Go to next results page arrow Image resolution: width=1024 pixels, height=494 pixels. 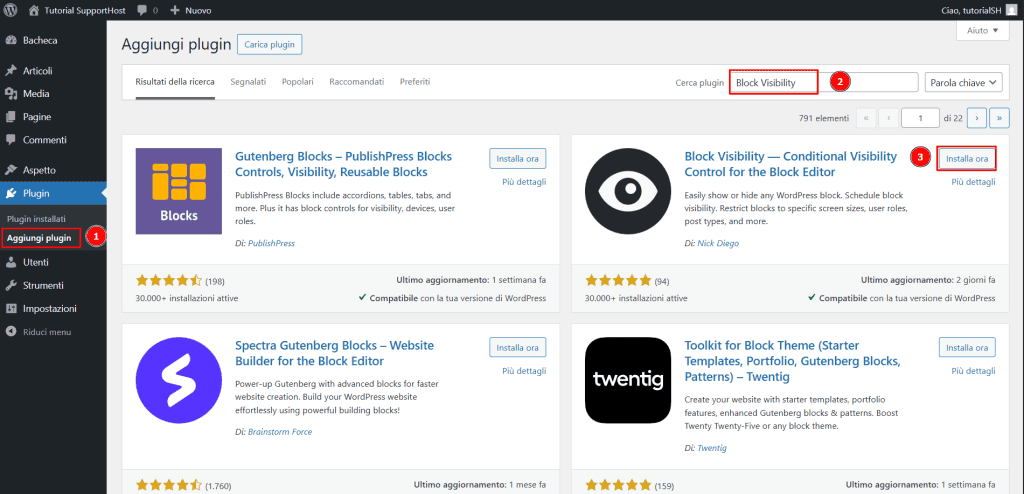pyautogui.click(x=976, y=118)
